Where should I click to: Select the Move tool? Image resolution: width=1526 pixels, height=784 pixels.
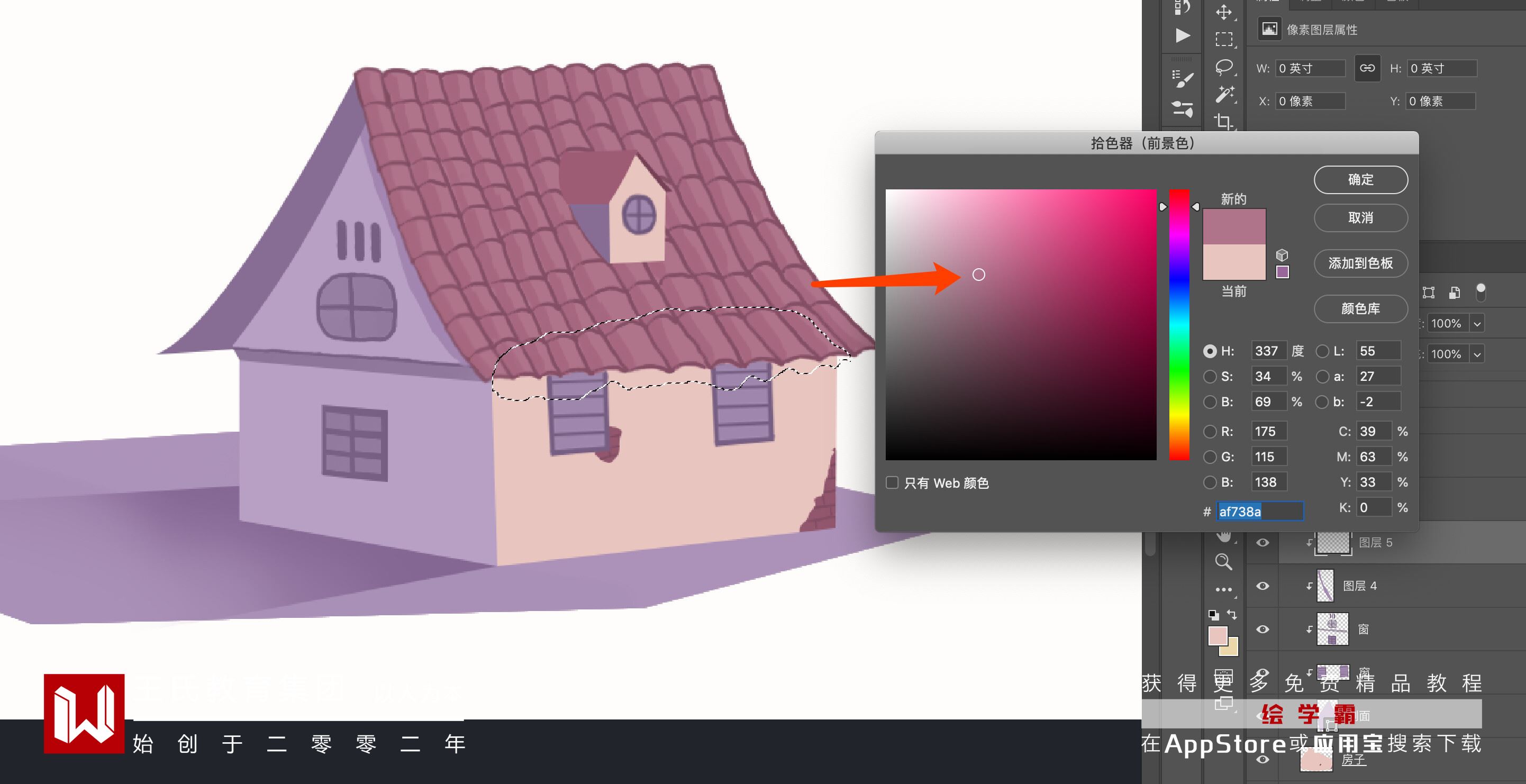(1224, 12)
